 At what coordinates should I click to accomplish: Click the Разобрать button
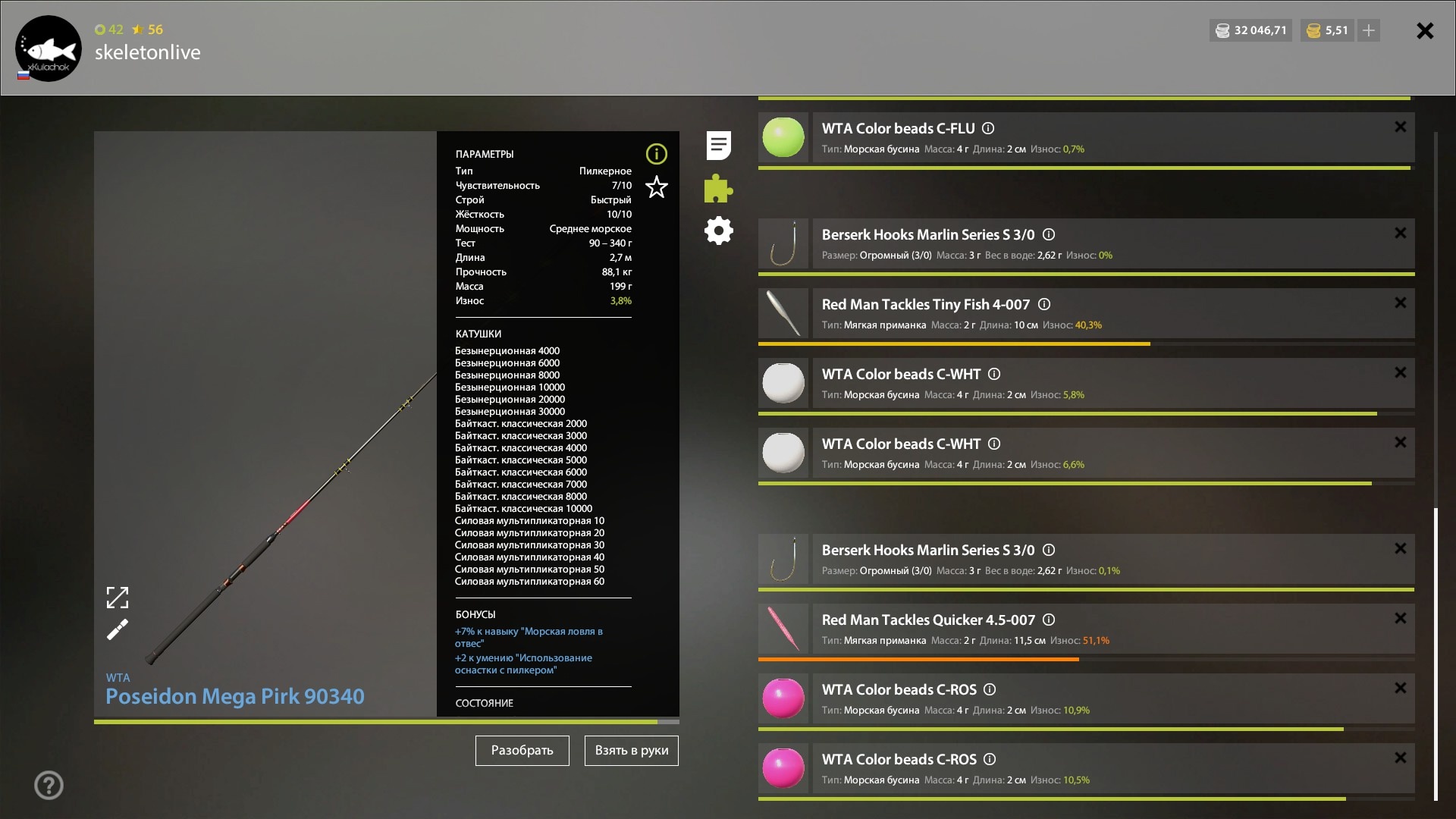click(522, 750)
